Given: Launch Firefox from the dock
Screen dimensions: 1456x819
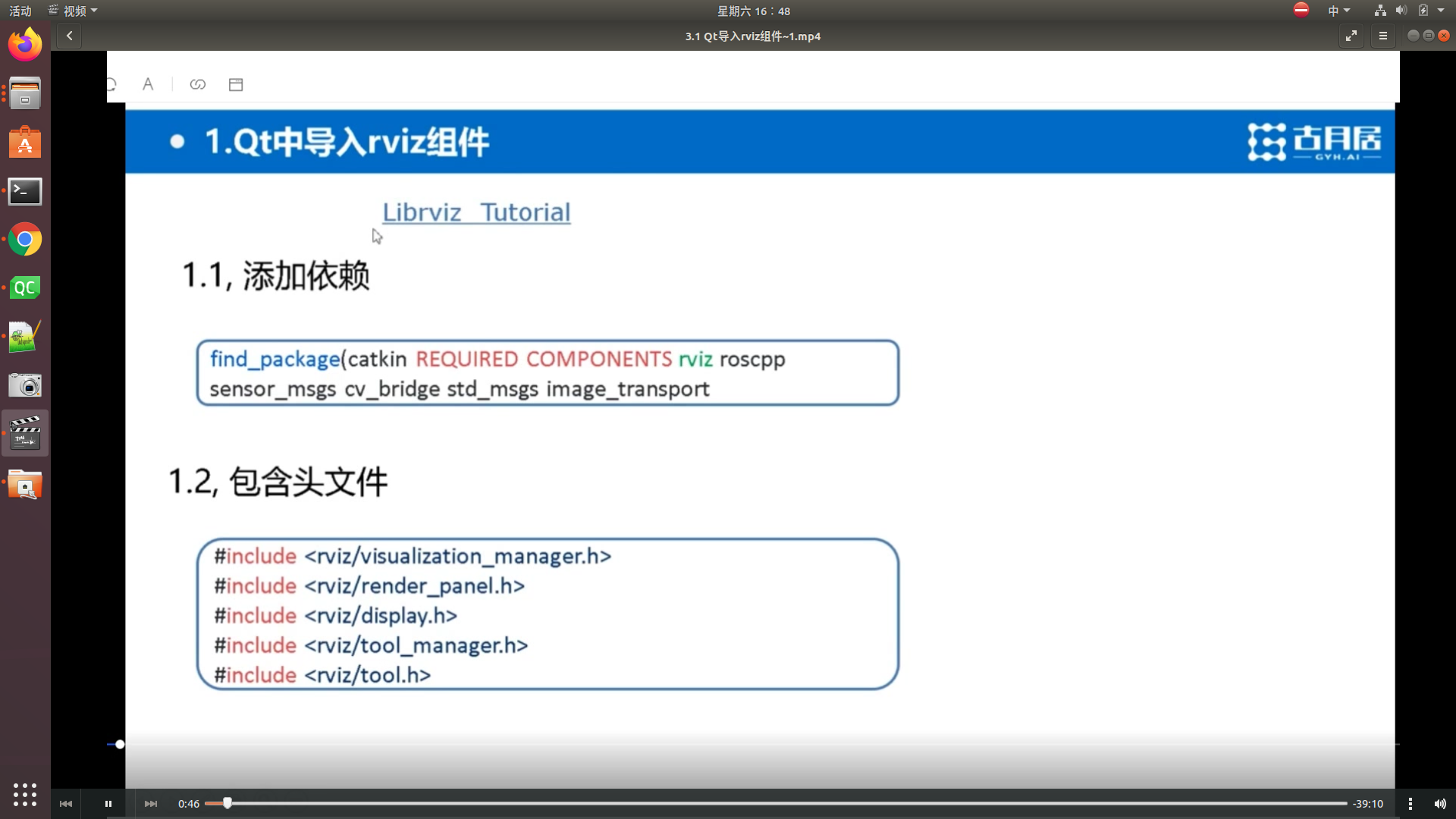Looking at the screenshot, I should (x=25, y=45).
